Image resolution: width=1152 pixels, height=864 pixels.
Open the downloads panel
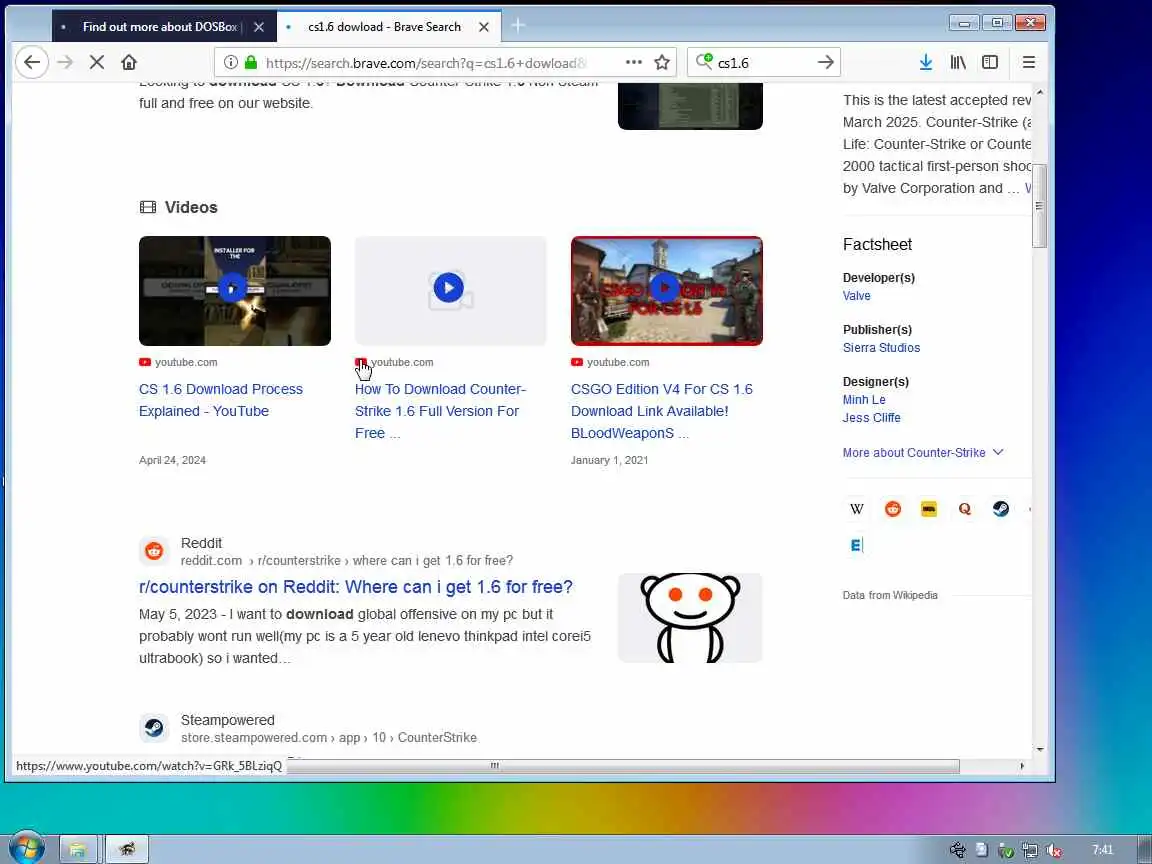[x=926, y=62]
